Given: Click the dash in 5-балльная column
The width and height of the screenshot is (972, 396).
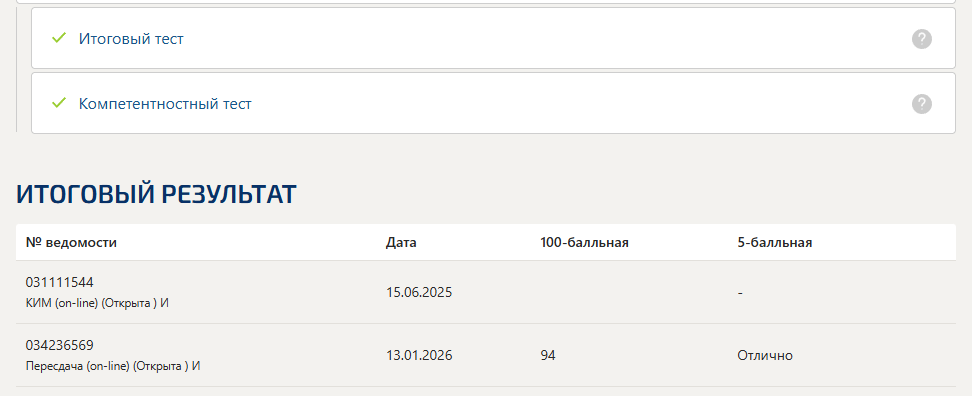Looking at the screenshot, I should [740, 293].
